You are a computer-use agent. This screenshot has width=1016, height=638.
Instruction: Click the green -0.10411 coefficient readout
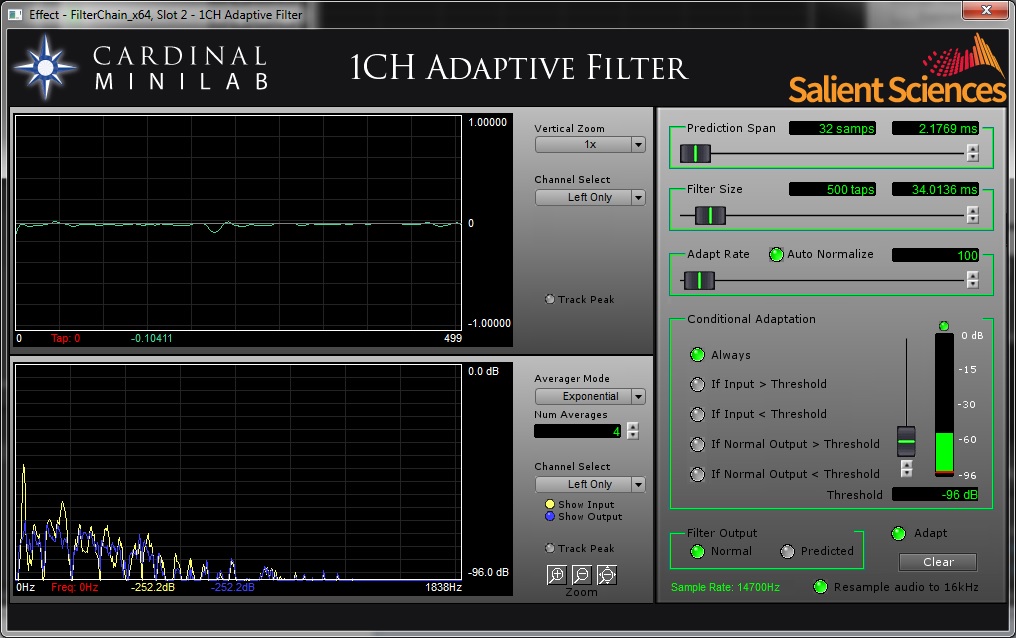pos(152,338)
